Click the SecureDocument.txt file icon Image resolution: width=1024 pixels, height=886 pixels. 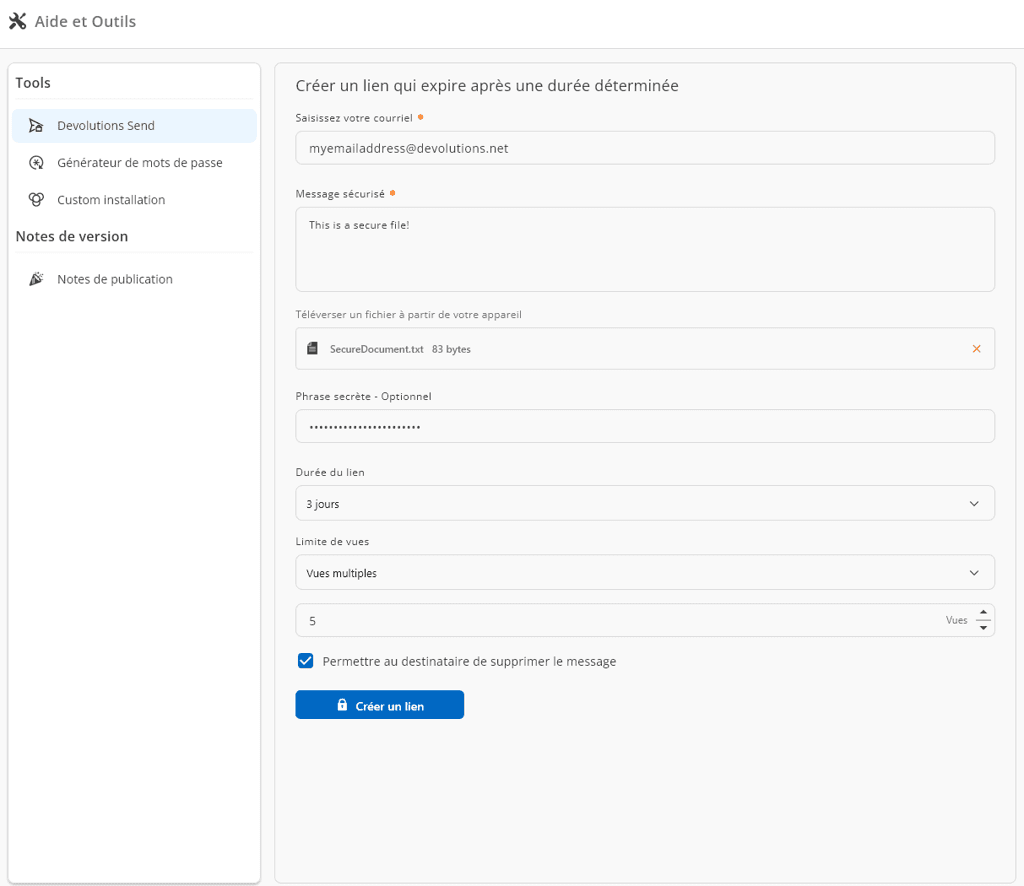pos(312,349)
